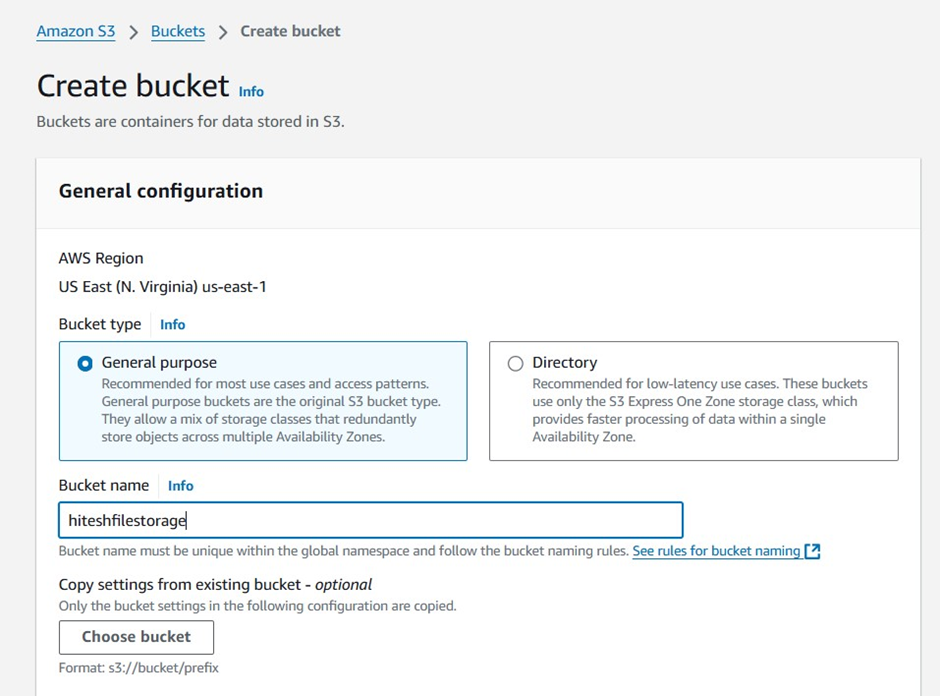This screenshot has height=696, width=940.
Task: Click the s3://bucket/prefix format hint
Action: [138, 667]
